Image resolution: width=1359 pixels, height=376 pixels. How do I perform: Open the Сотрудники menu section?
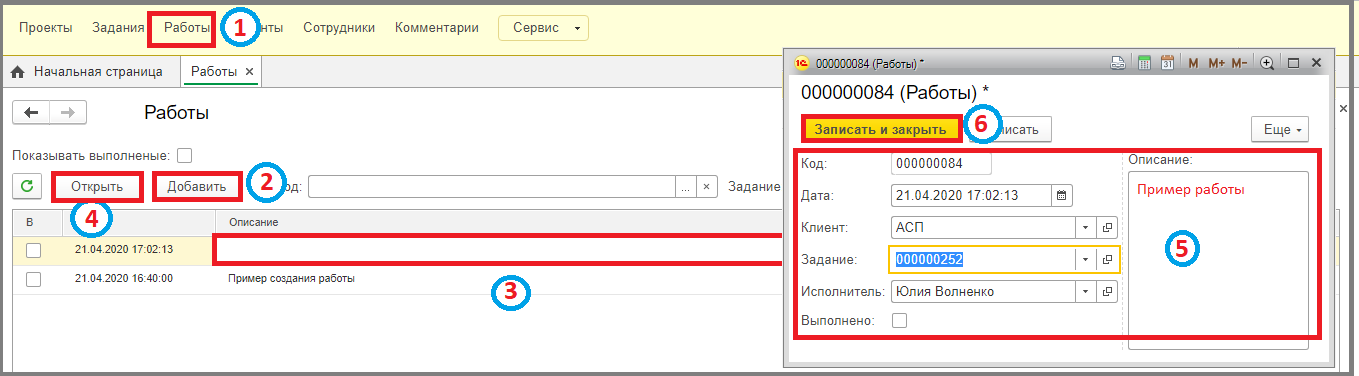pyautogui.click(x=339, y=28)
